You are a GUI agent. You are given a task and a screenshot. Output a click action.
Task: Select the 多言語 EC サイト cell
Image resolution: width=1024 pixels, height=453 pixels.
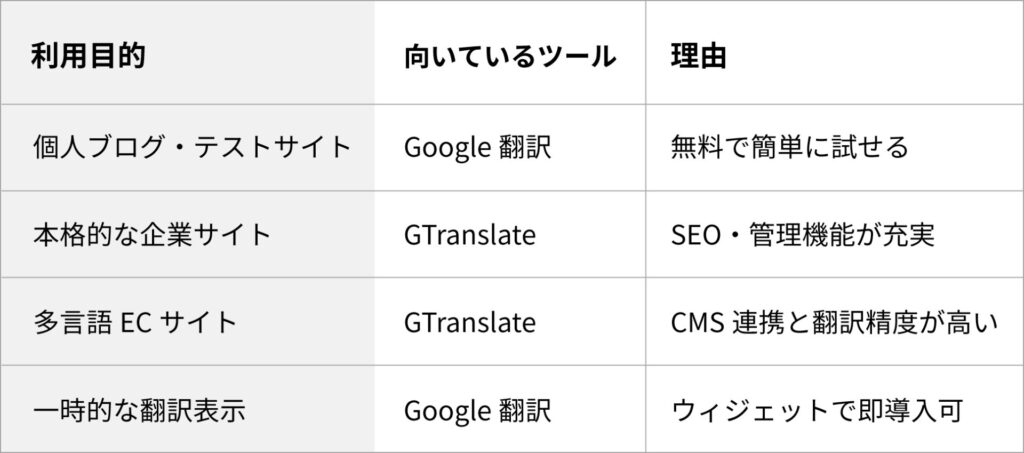(x=135, y=322)
